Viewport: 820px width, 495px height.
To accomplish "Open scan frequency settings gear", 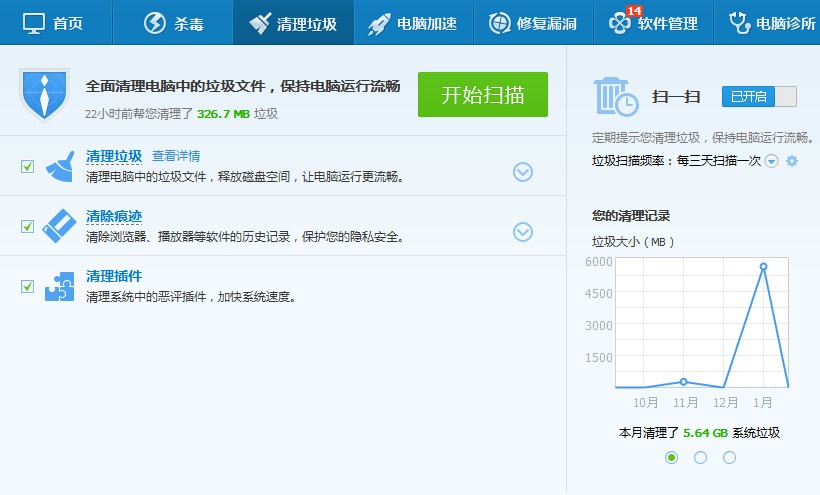I will 792,161.
